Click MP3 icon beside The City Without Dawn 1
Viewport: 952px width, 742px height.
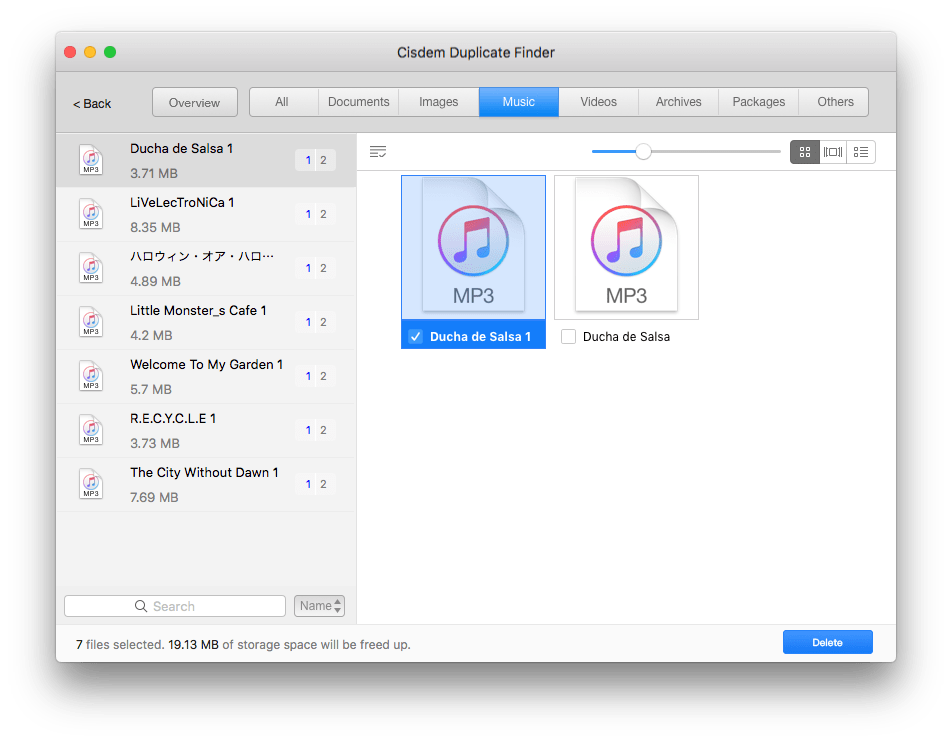pos(91,484)
